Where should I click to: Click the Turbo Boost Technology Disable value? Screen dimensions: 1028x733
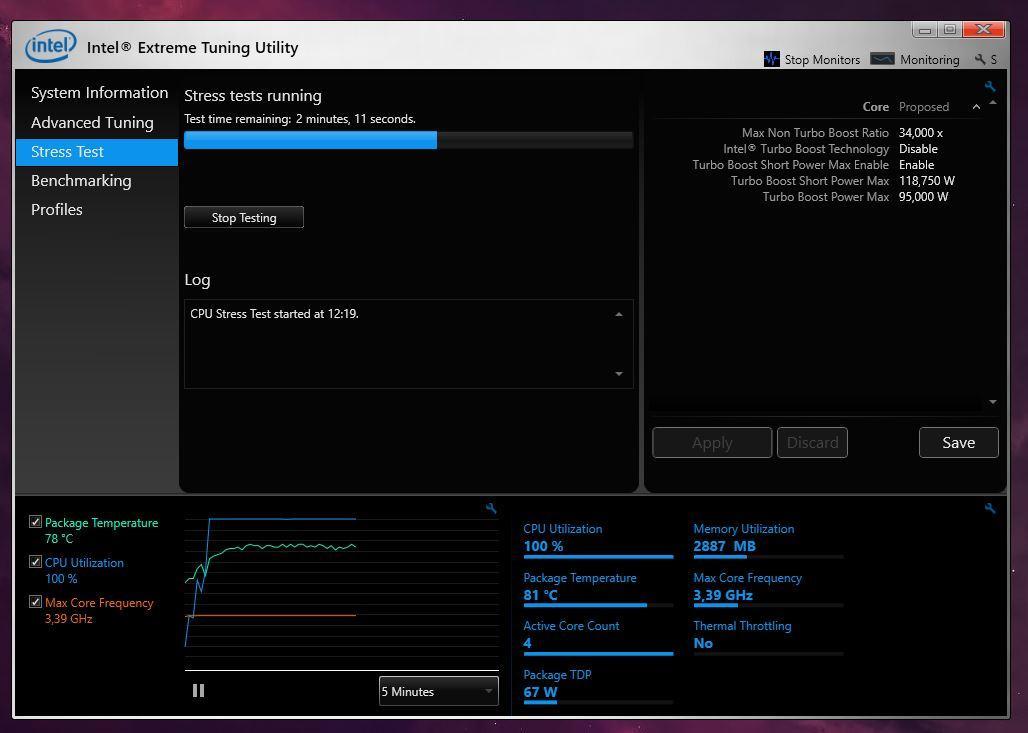[918, 149]
